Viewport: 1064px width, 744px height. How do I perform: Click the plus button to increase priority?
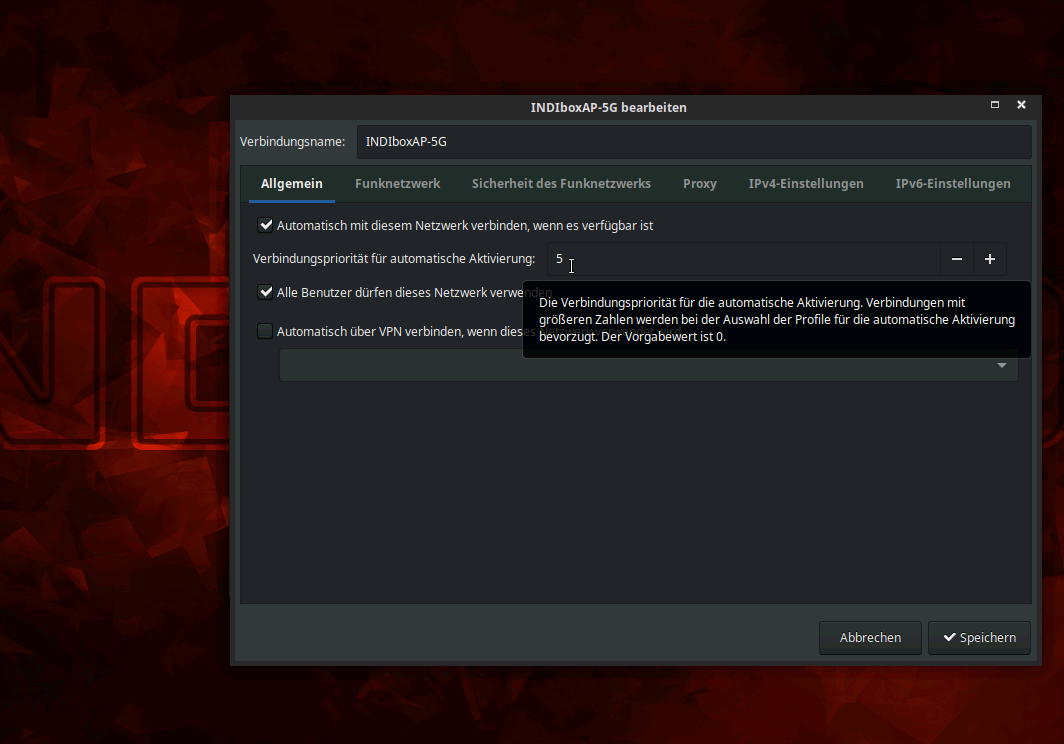coord(990,259)
